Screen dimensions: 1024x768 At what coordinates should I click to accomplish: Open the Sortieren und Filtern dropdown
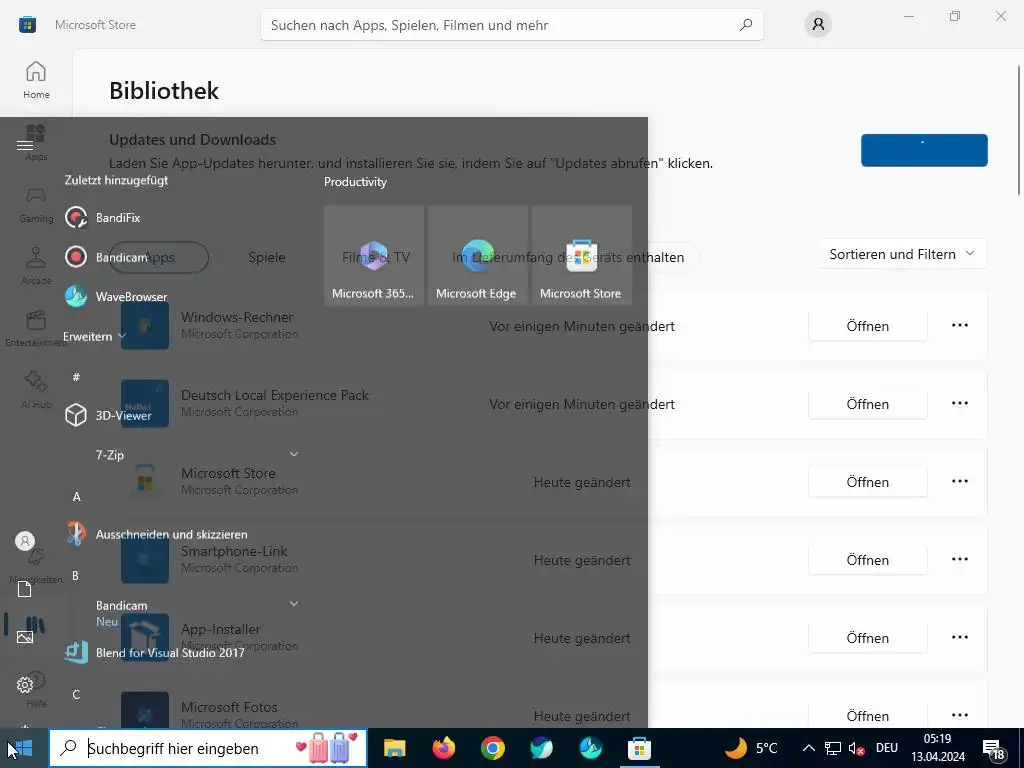902,254
